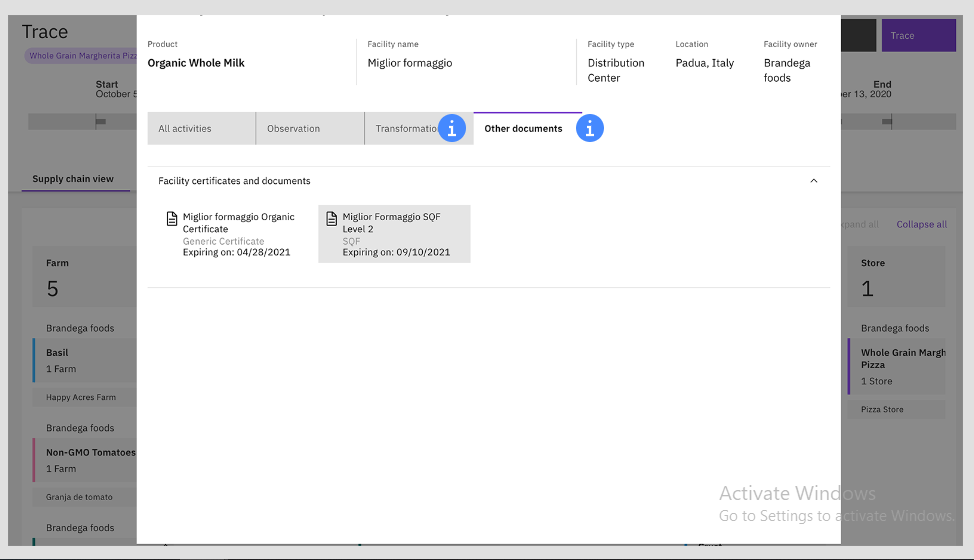Click Expiring on: 09/10/2021 text
974x560 pixels.
396,252
